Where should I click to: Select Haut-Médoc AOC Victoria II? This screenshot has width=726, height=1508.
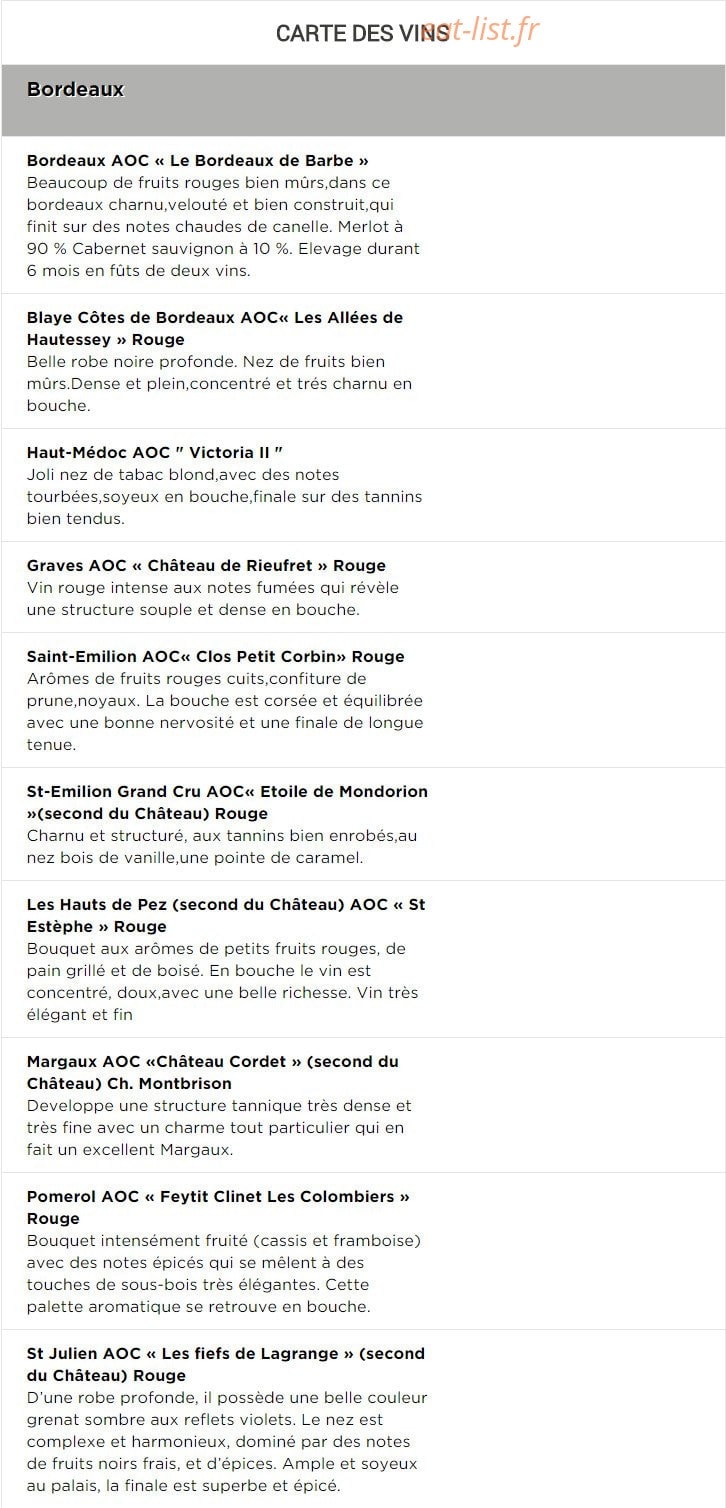[x=148, y=452]
